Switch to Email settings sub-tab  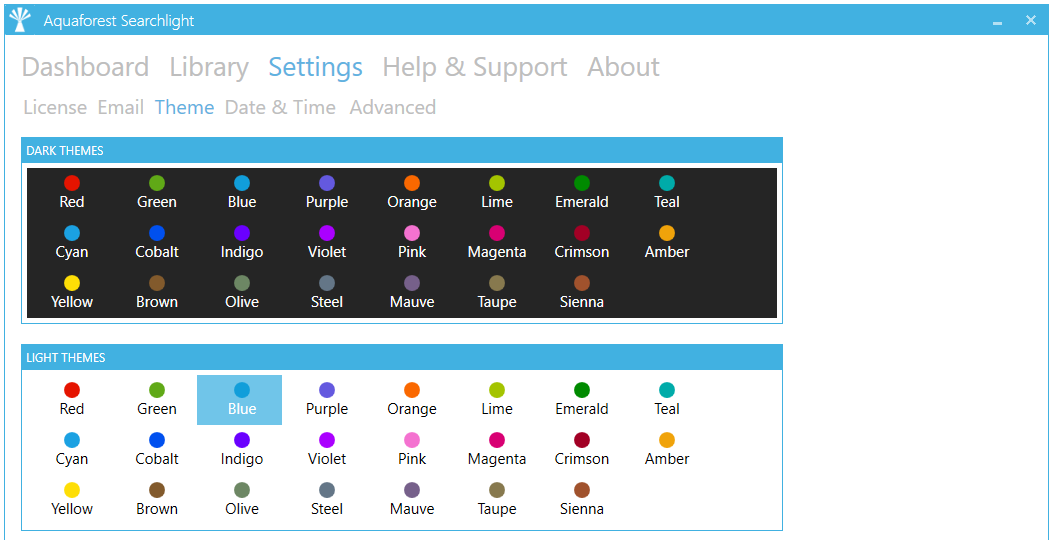121,108
